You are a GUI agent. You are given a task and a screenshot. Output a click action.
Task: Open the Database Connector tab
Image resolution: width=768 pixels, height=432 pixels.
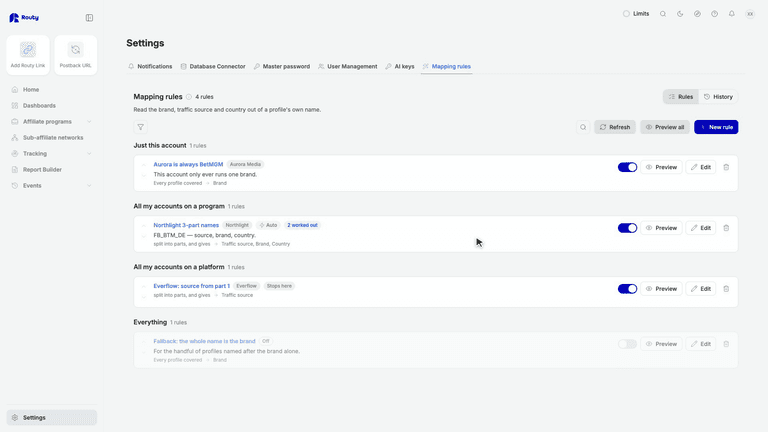click(213, 67)
